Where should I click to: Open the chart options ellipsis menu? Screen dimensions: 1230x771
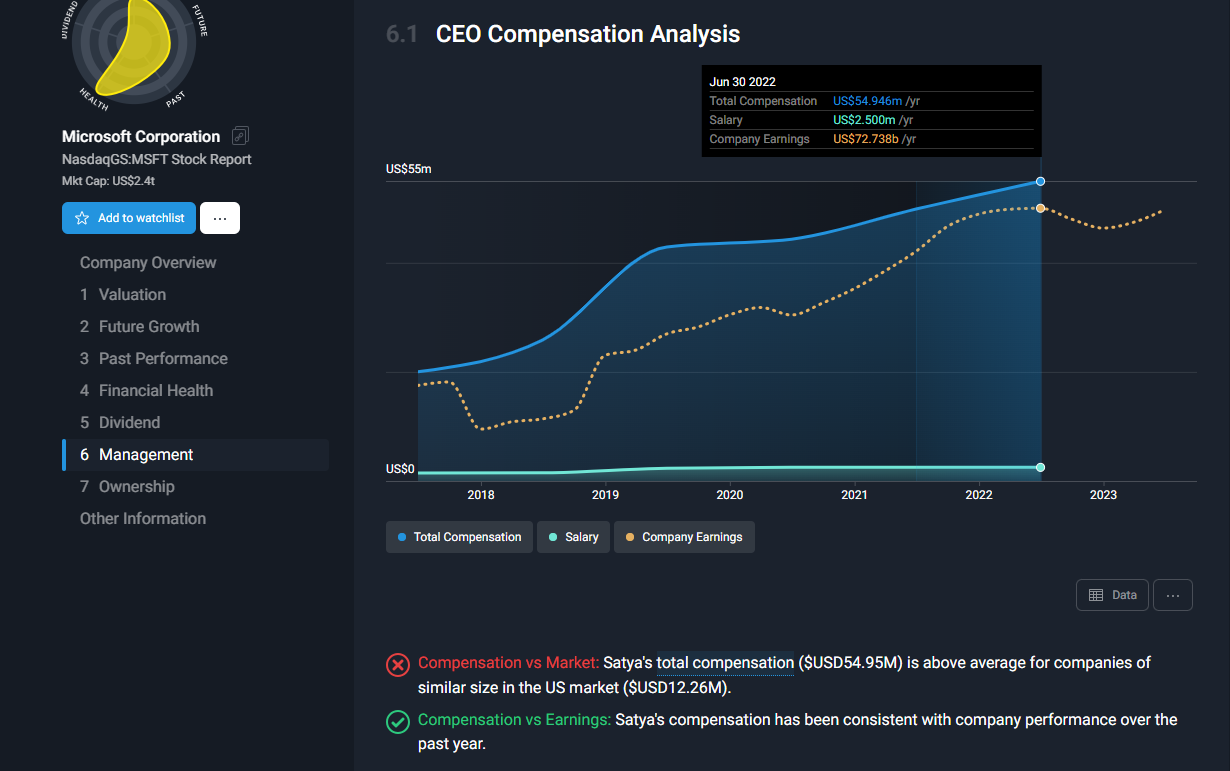[x=1173, y=595]
